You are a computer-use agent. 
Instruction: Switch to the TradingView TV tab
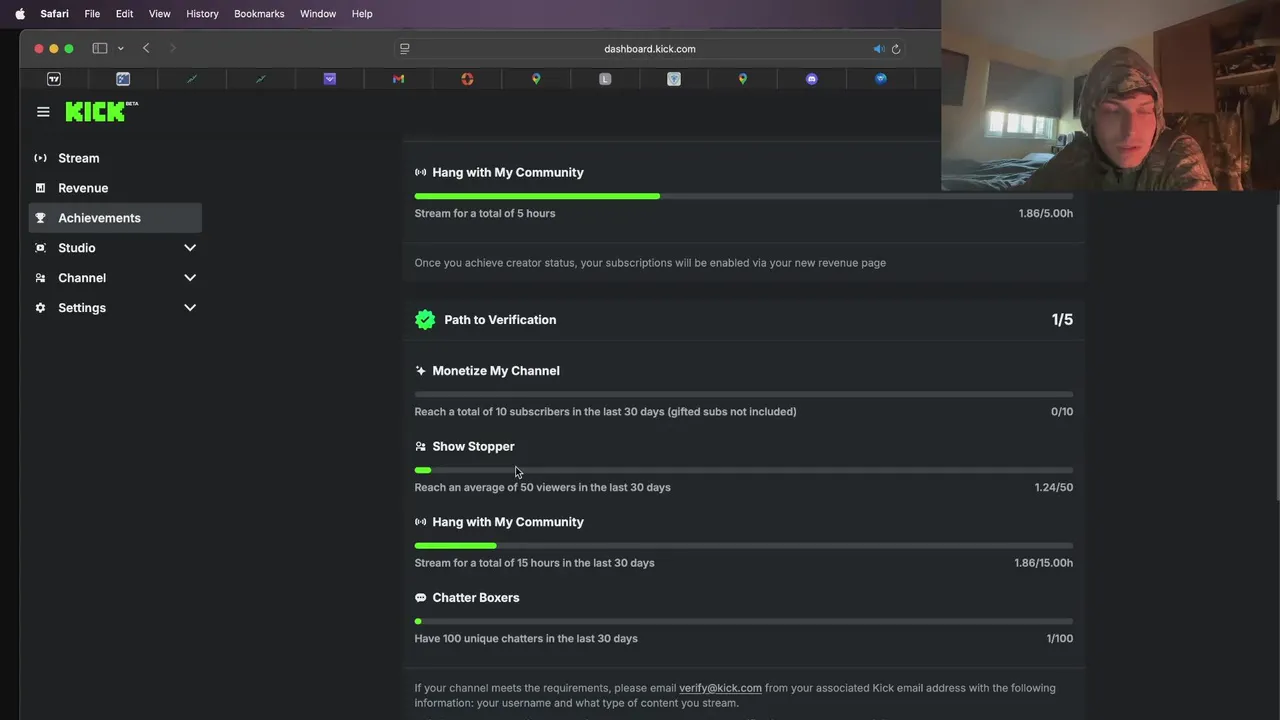tap(54, 79)
